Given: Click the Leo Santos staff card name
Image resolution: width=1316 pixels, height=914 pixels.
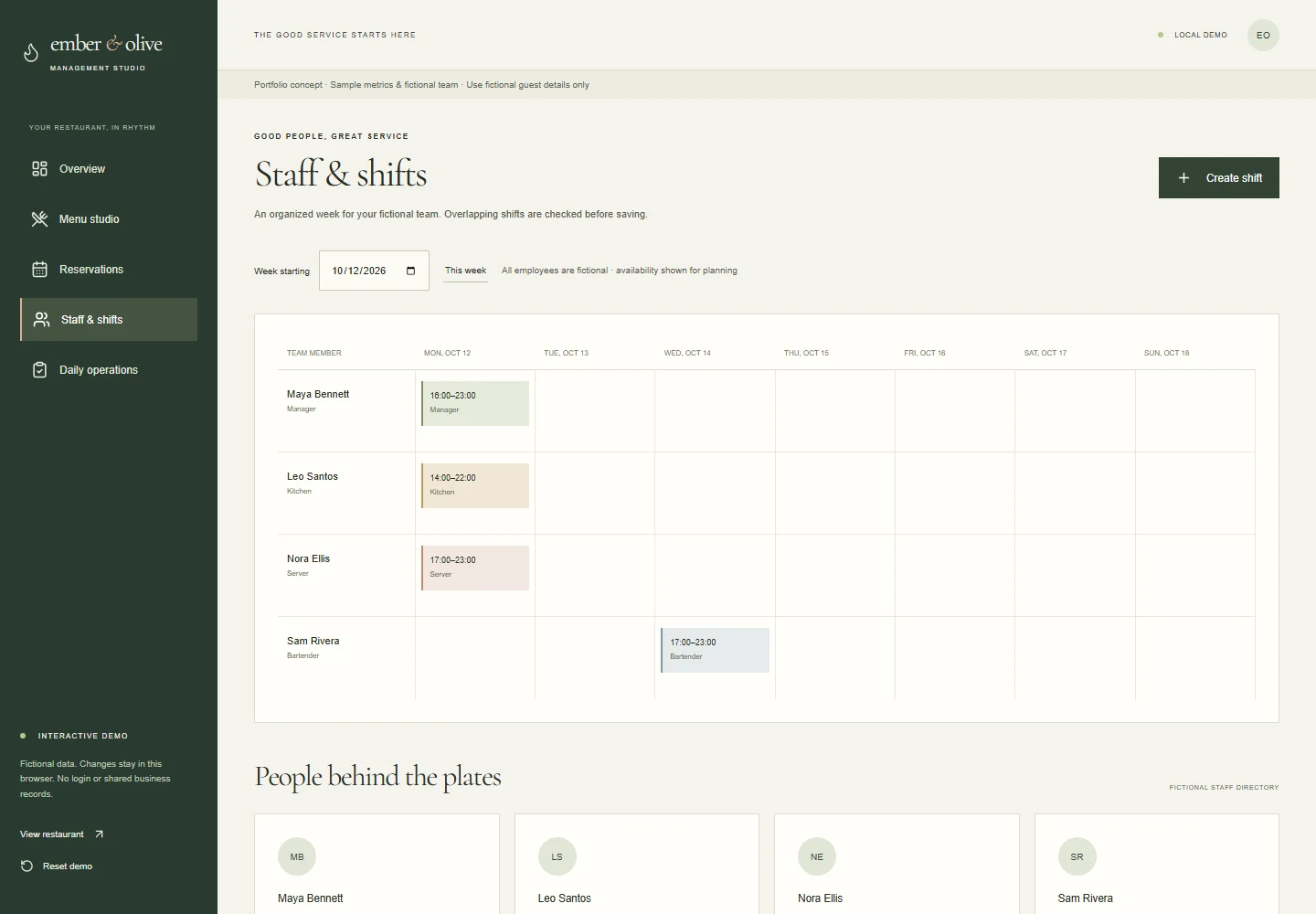Looking at the screenshot, I should (565, 898).
